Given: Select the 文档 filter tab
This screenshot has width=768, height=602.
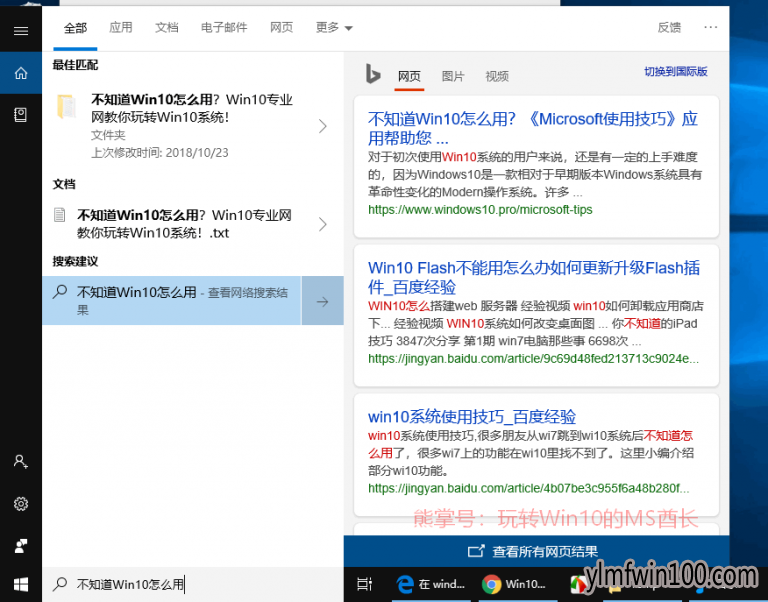Looking at the screenshot, I should coord(167,27).
